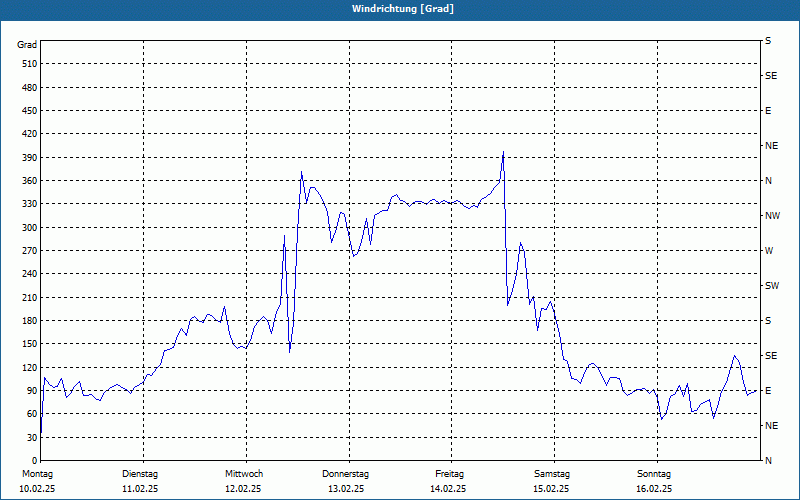
Task: Click the 'NW' compass label on the right axis
Action: 772,216
